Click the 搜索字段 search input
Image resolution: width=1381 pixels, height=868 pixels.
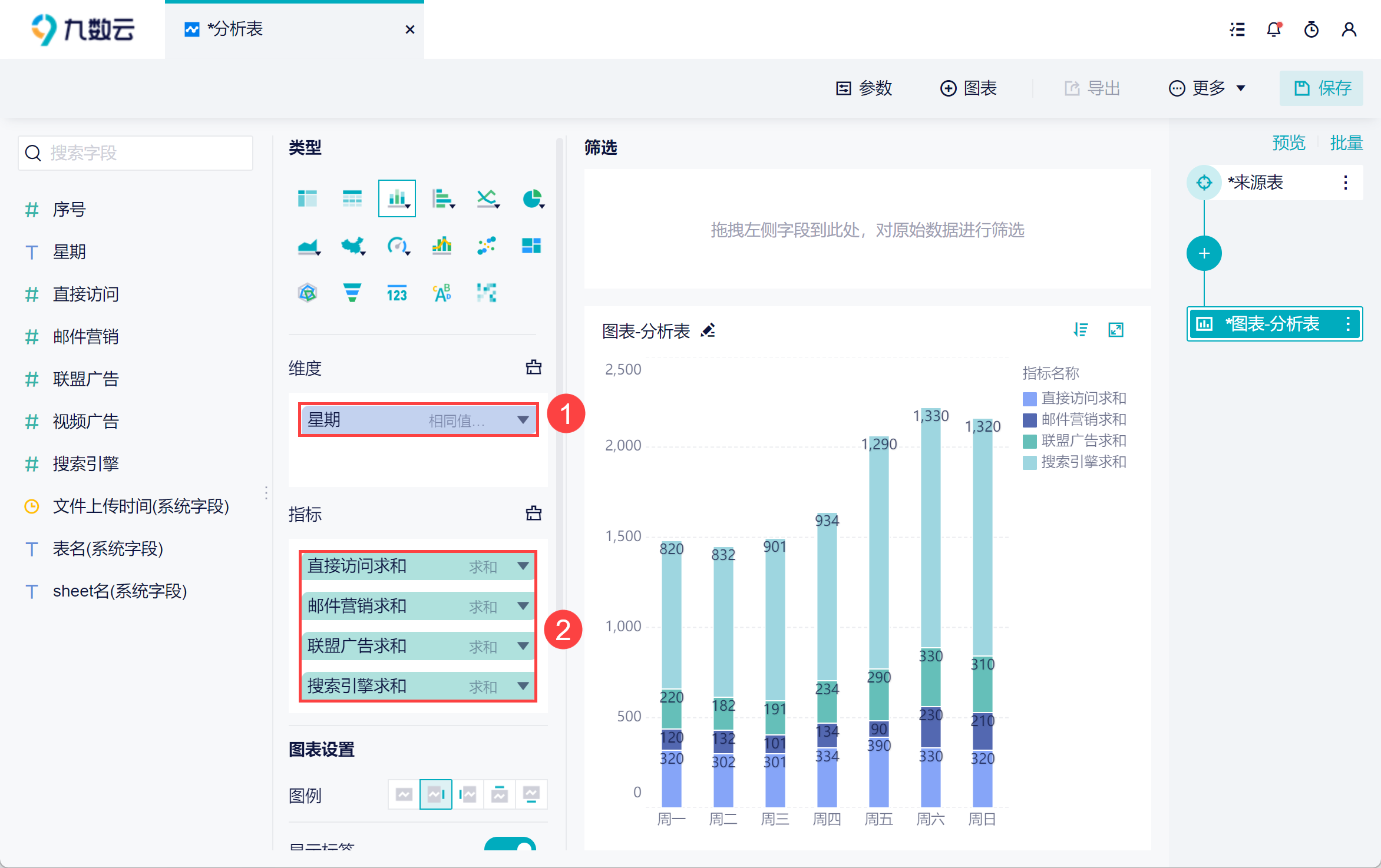click(x=136, y=153)
